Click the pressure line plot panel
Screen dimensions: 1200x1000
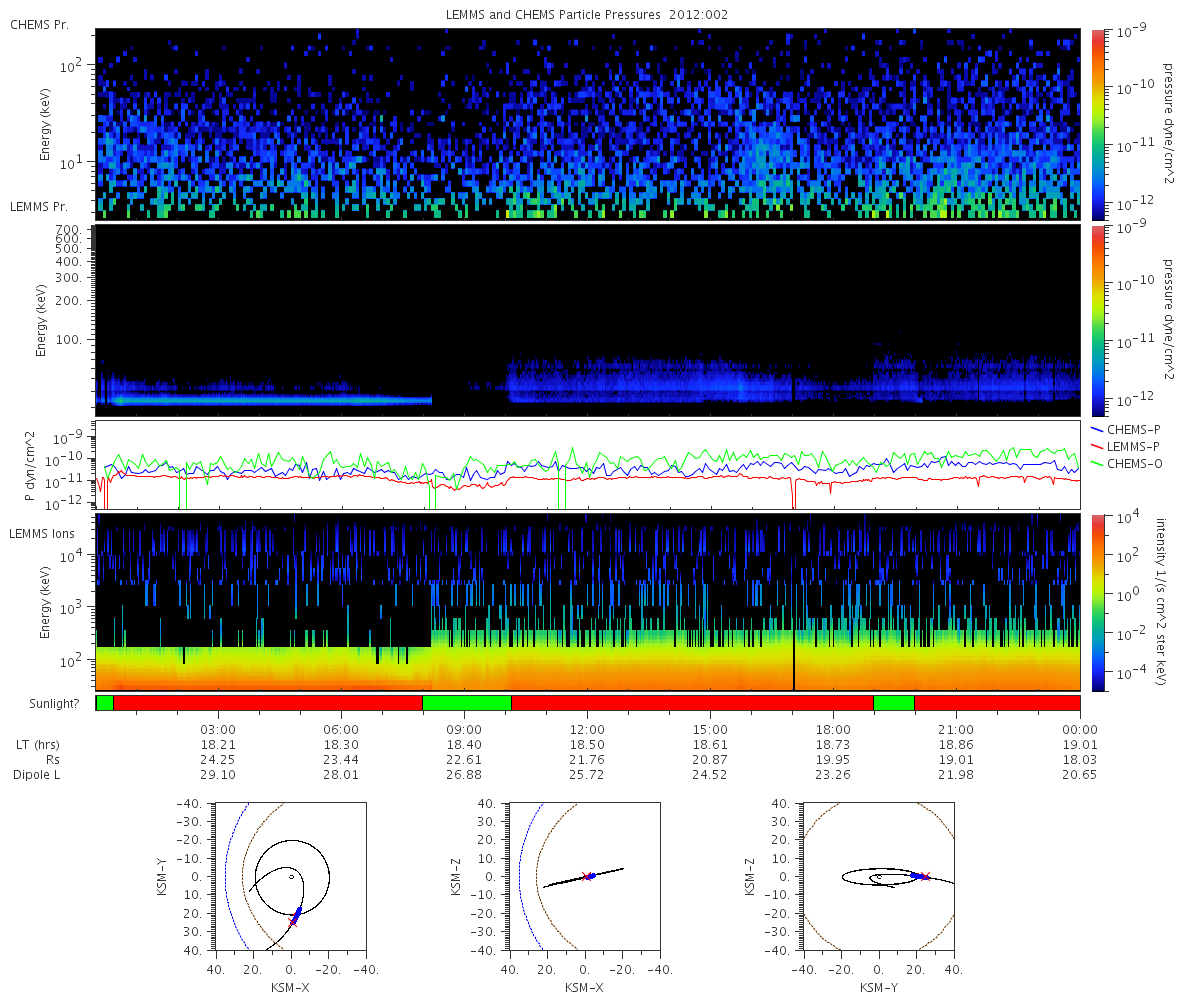click(588, 465)
